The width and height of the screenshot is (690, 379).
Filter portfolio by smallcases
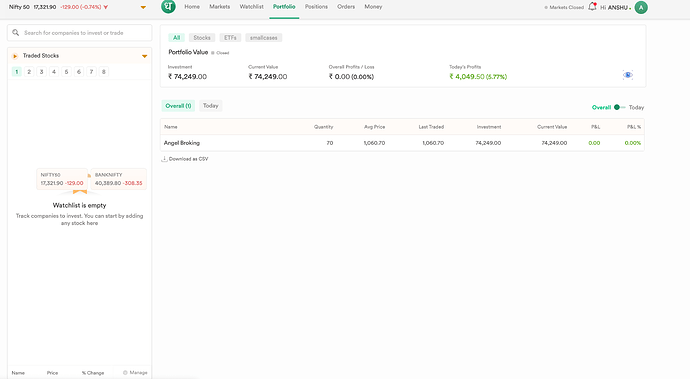(x=264, y=38)
